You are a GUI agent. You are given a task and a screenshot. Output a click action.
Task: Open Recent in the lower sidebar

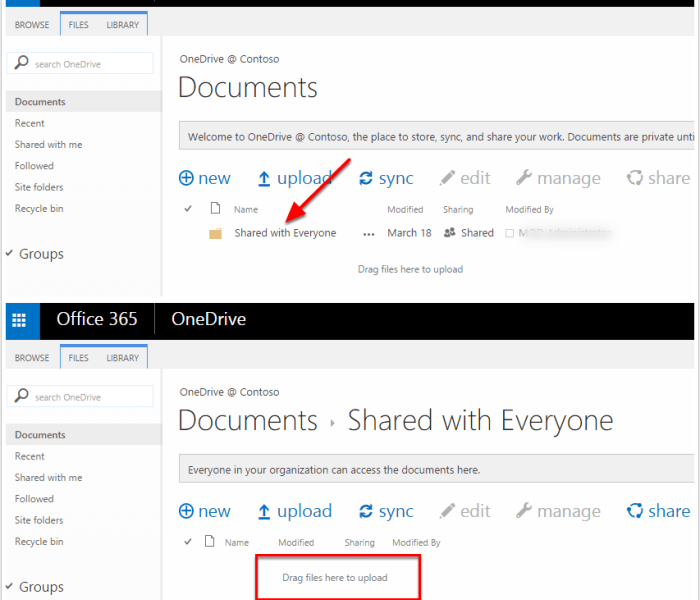pos(29,456)
